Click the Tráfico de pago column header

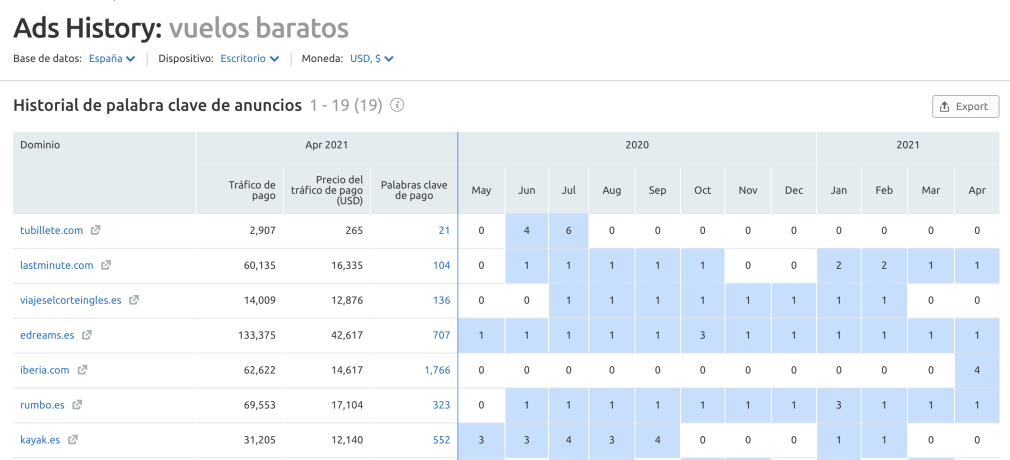click(251, 190)
